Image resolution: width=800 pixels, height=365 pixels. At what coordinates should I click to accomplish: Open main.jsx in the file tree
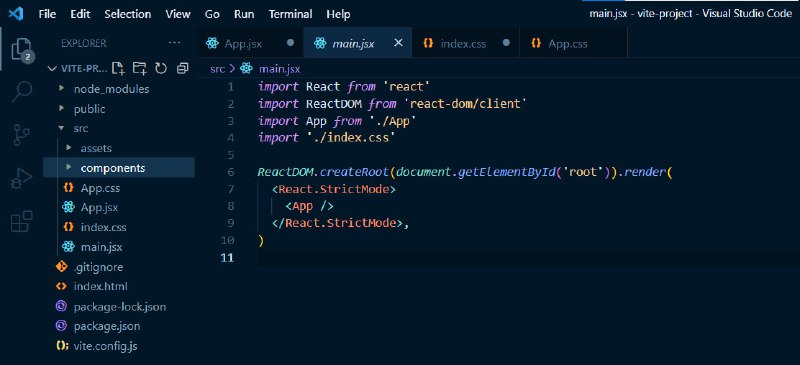[x=102, y=247]
